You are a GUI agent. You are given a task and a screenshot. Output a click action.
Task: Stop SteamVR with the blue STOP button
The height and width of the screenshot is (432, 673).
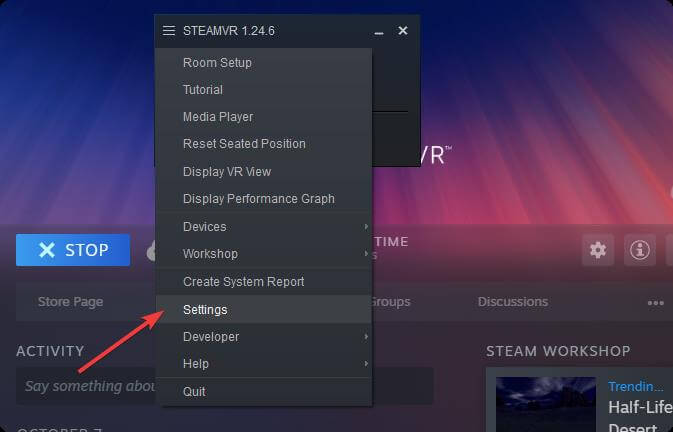73,250
